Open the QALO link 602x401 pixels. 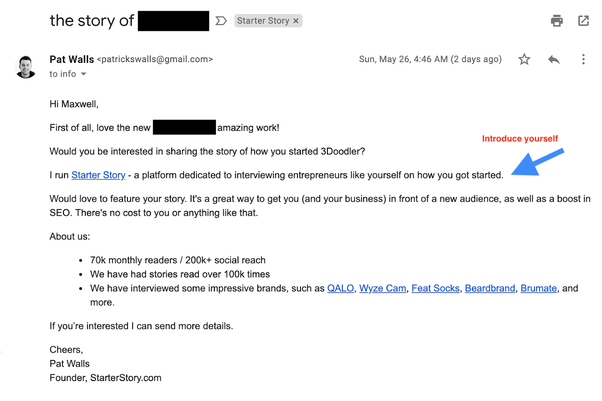339,288
